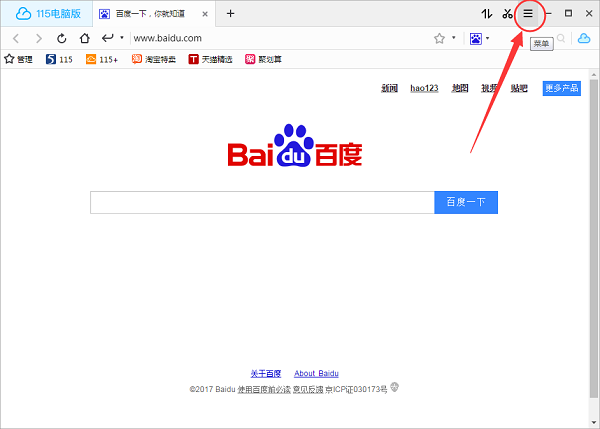Switch to the 115电脑版 tab
This screenshot has width=600, height=429.
point(47,14)
